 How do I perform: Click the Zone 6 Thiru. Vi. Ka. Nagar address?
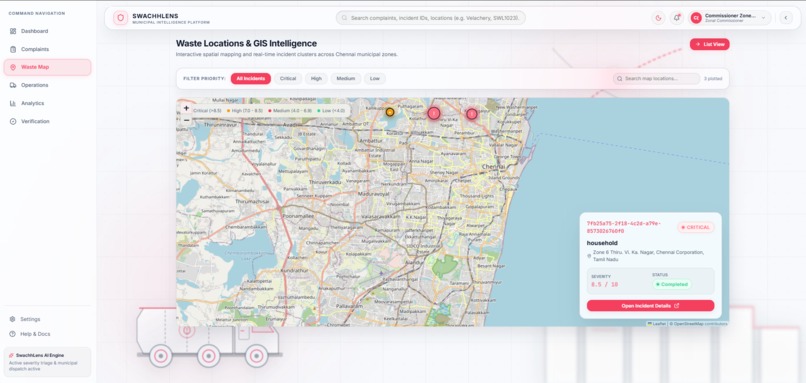pos(648,256)
